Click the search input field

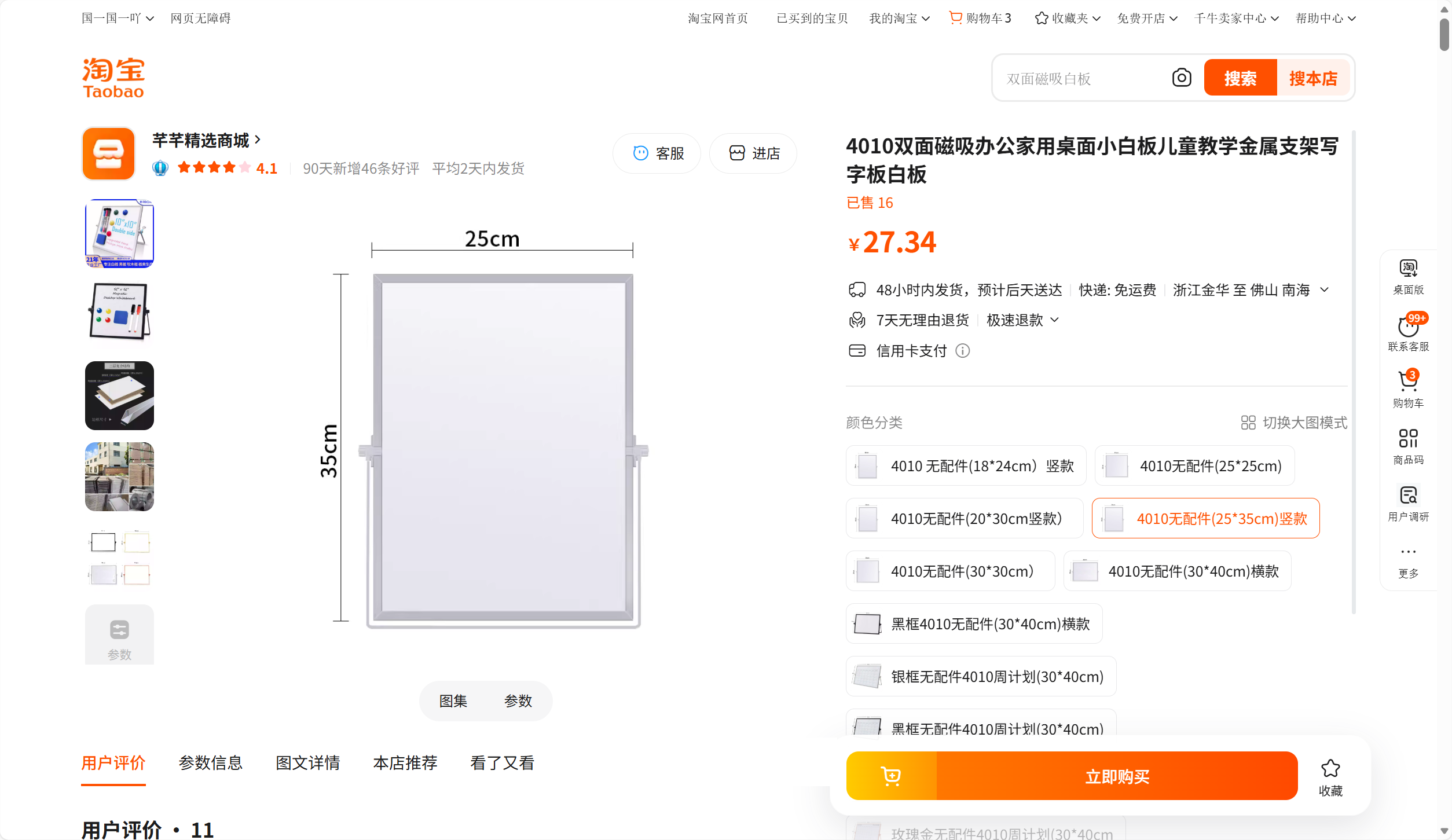tap(1083, 79)
